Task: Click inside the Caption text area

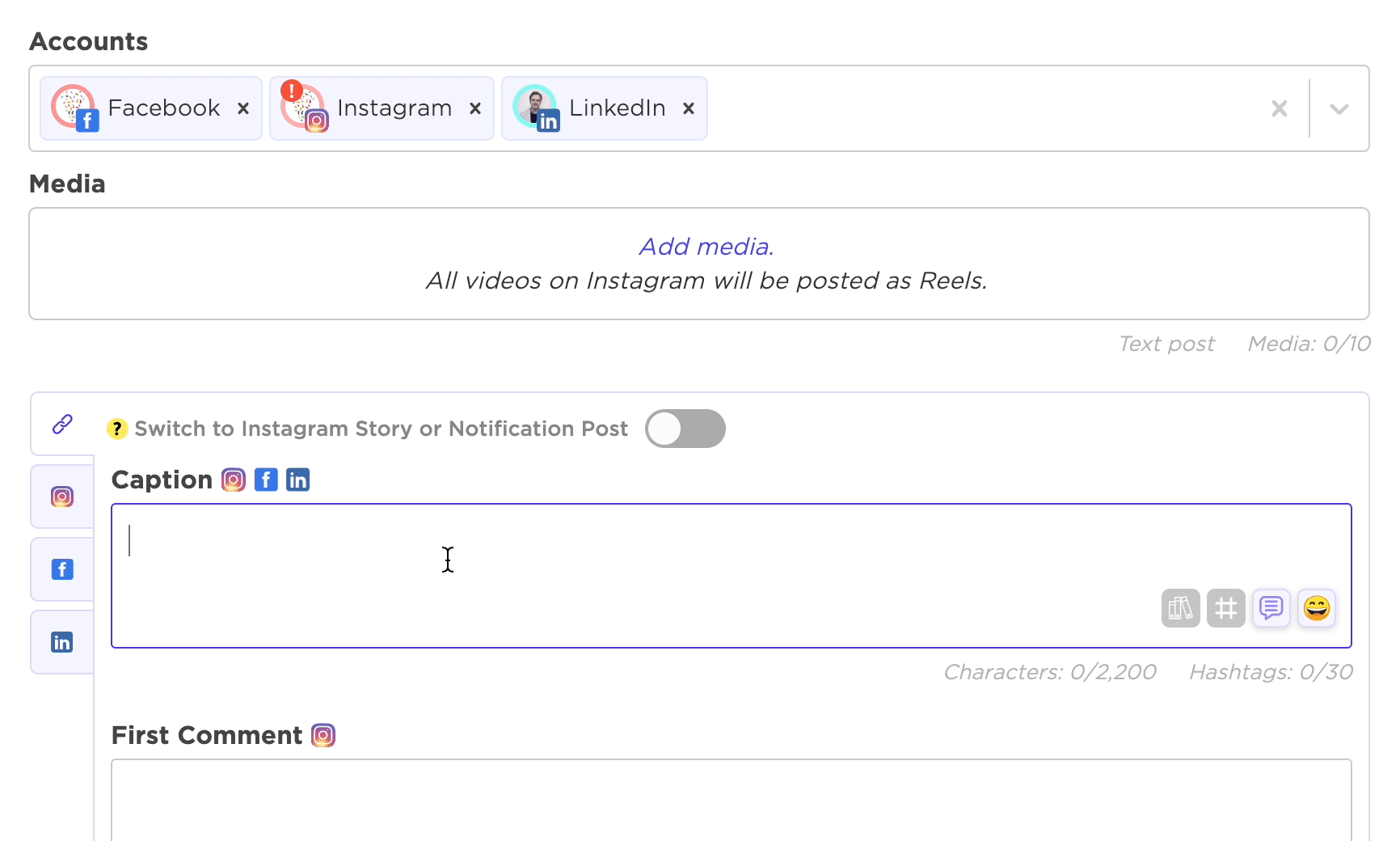Action: [x=732, y=576]
